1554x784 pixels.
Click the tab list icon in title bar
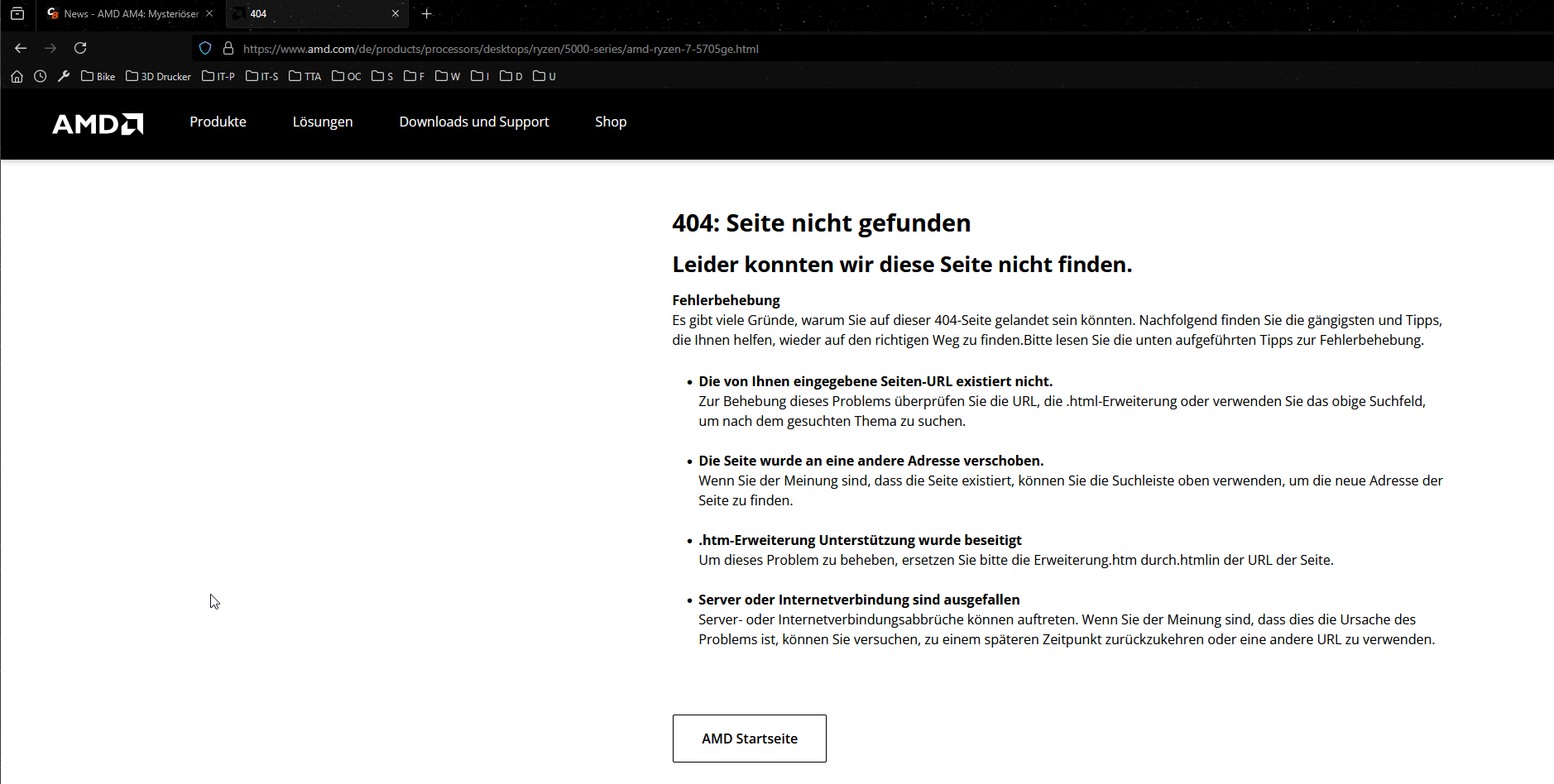17,14
